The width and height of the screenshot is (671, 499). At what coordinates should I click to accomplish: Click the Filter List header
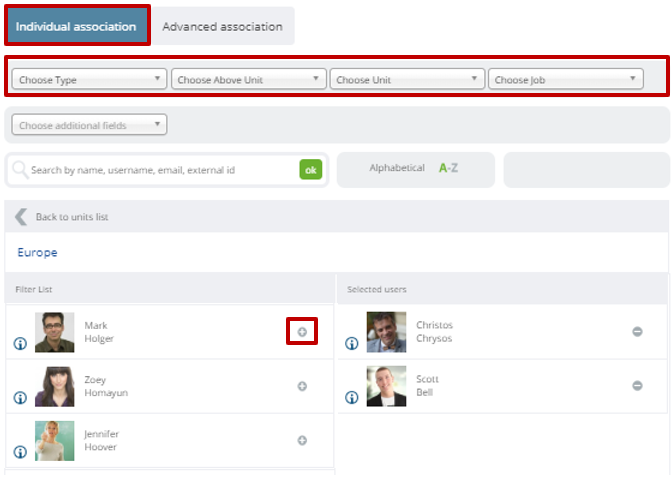pyautogui.click(x=34, y=289)
